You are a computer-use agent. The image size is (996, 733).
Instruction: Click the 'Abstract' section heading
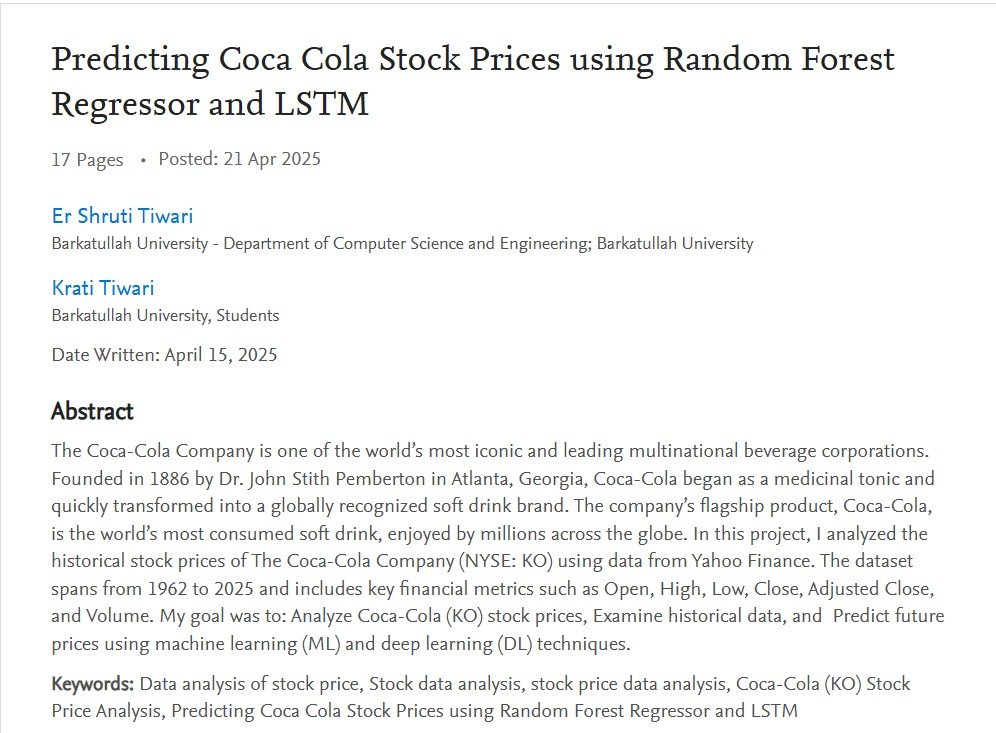pos(92,411)
